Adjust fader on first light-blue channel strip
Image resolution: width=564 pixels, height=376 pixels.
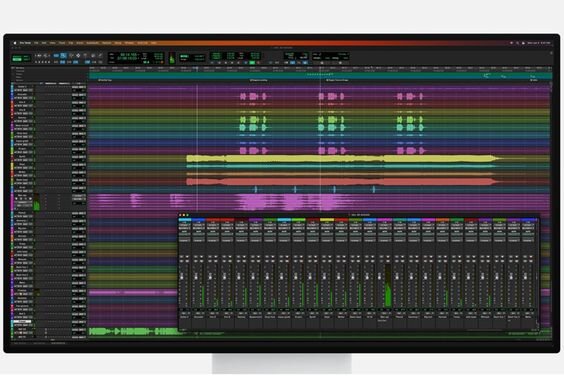point(182,276)
